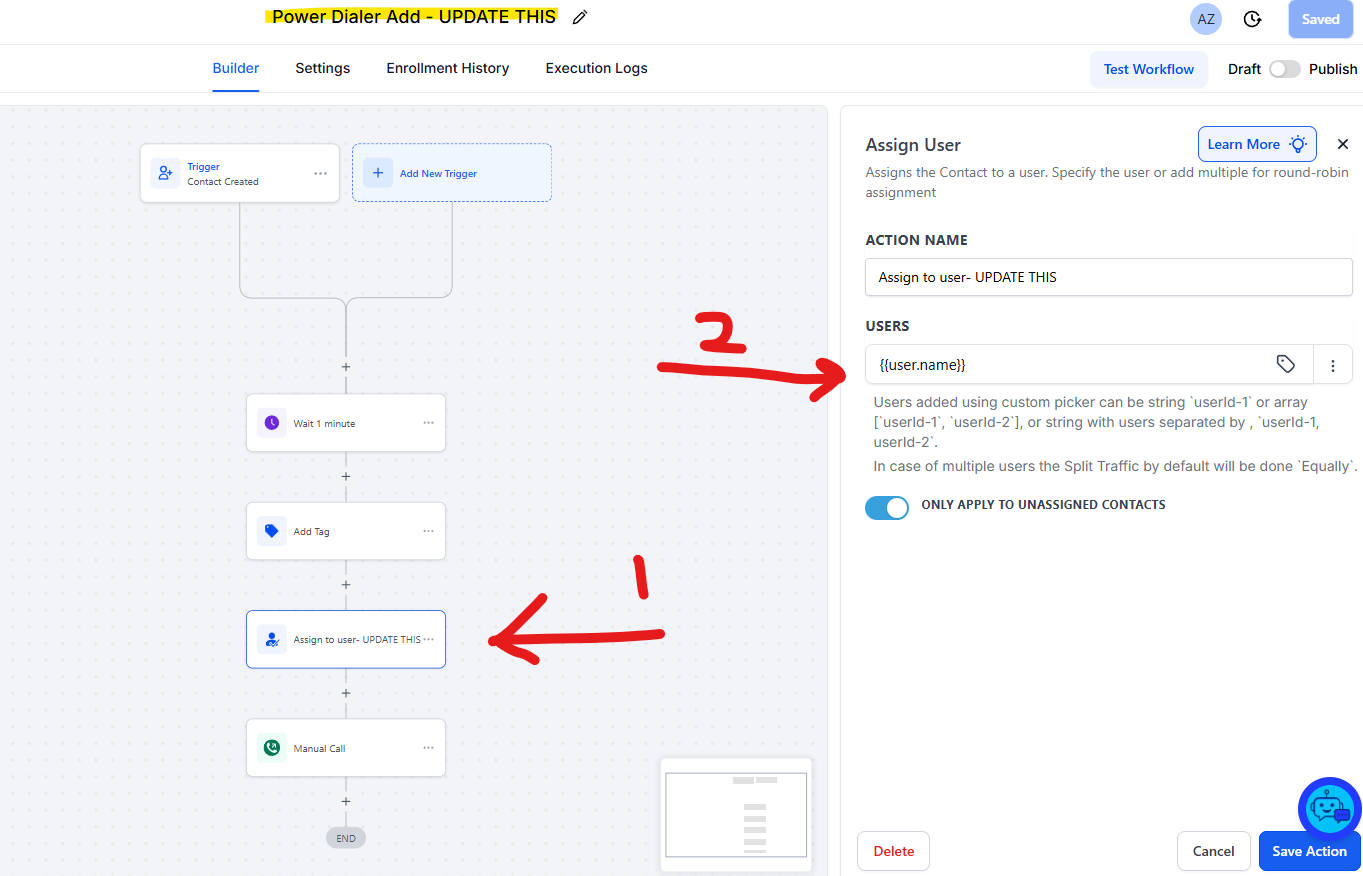Open Manual Call three-dot menu
The height and width of the screenshot is (876, 1363).
[428, 748]
